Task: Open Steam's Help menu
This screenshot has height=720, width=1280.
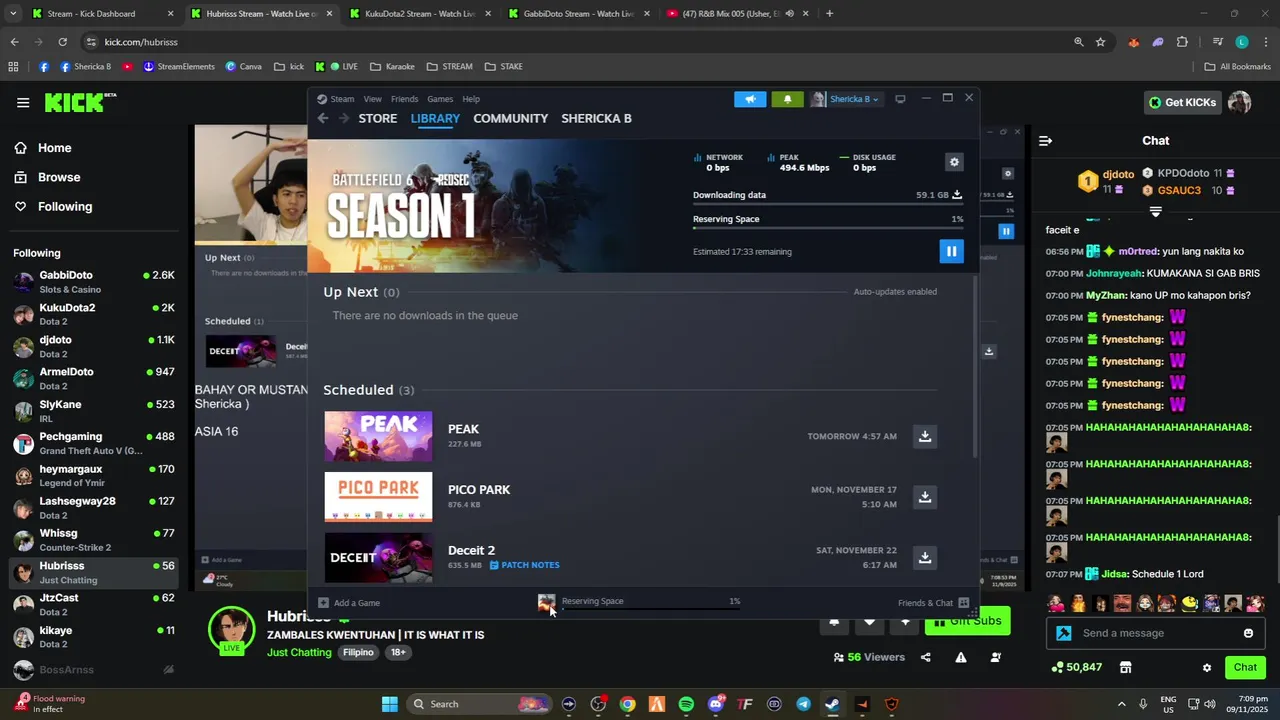Action: pos(471,99)
